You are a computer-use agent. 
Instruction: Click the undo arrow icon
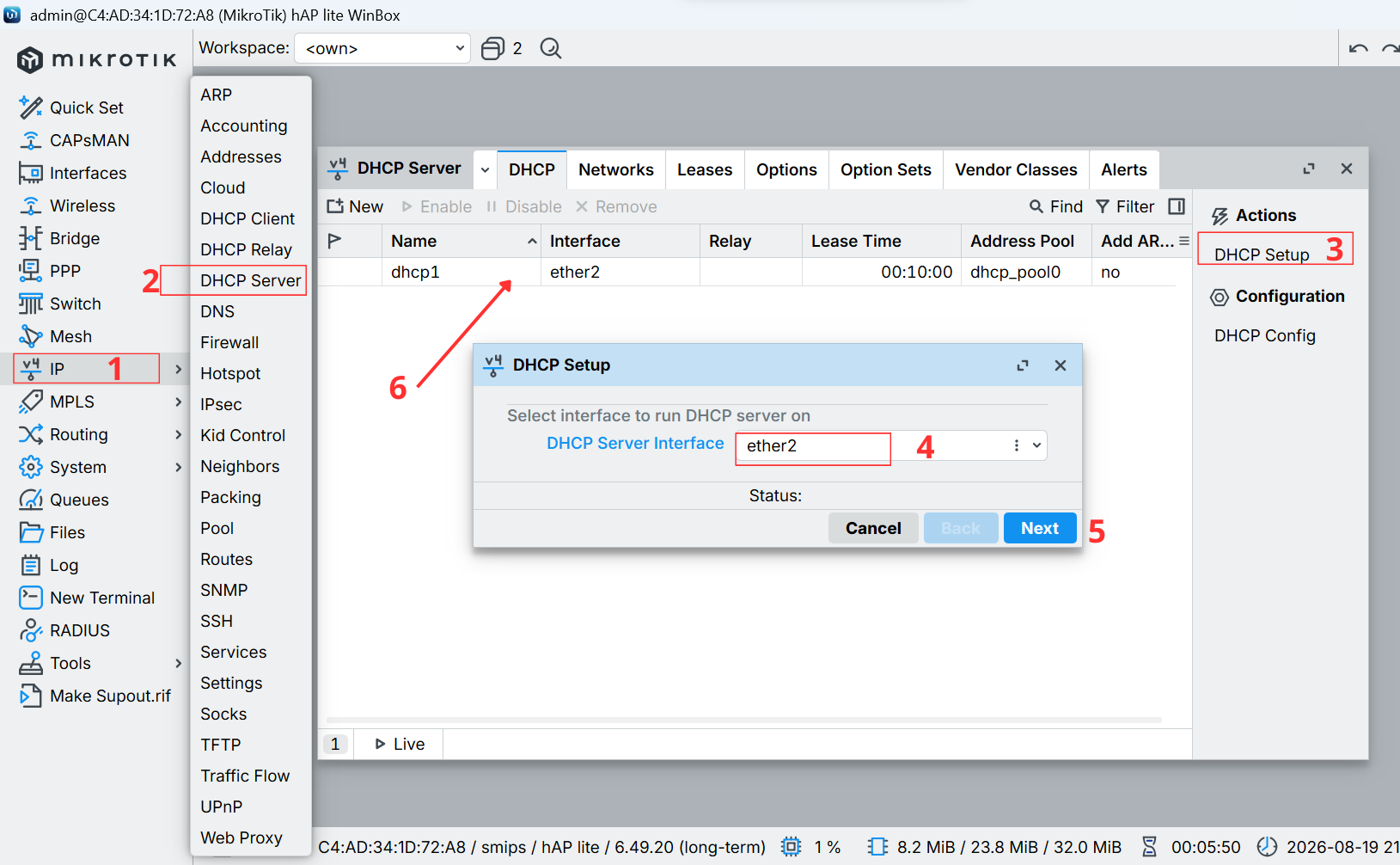(1359, 49)
